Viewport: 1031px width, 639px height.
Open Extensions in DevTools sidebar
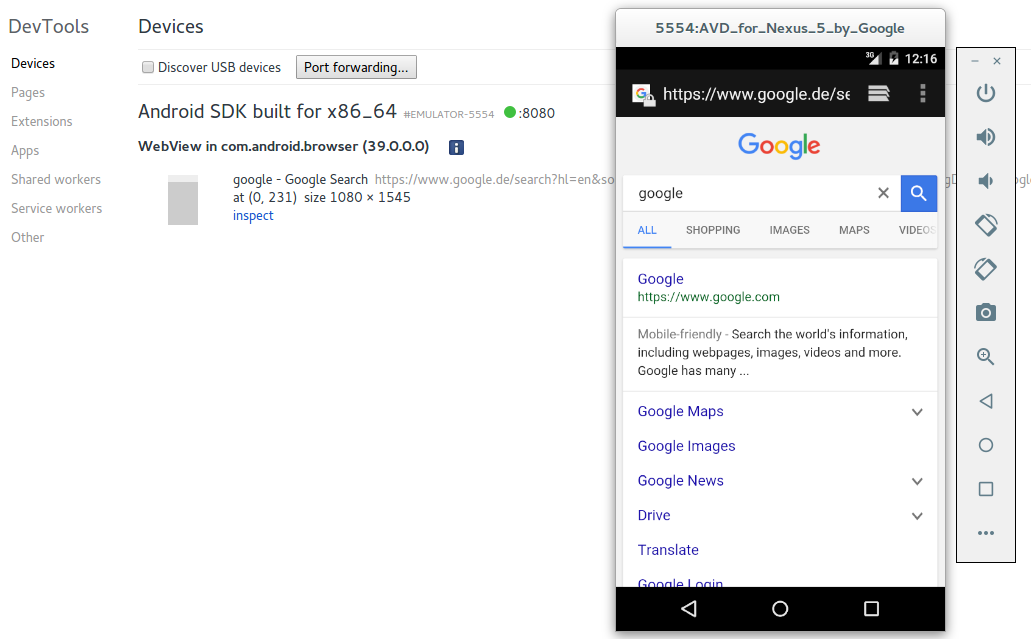41,122
